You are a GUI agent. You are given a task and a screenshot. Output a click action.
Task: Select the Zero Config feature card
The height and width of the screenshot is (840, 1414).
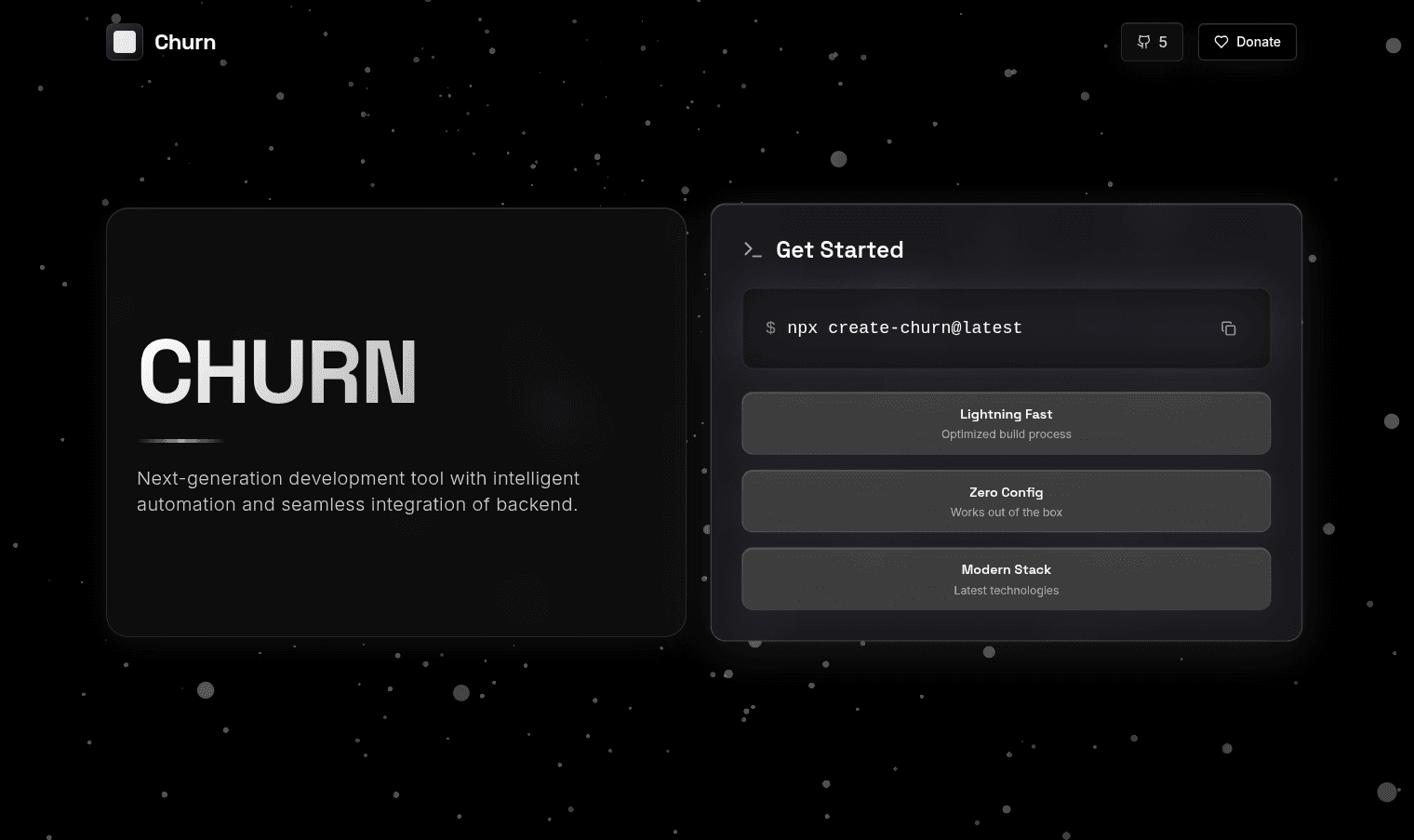pos(1006,500)
